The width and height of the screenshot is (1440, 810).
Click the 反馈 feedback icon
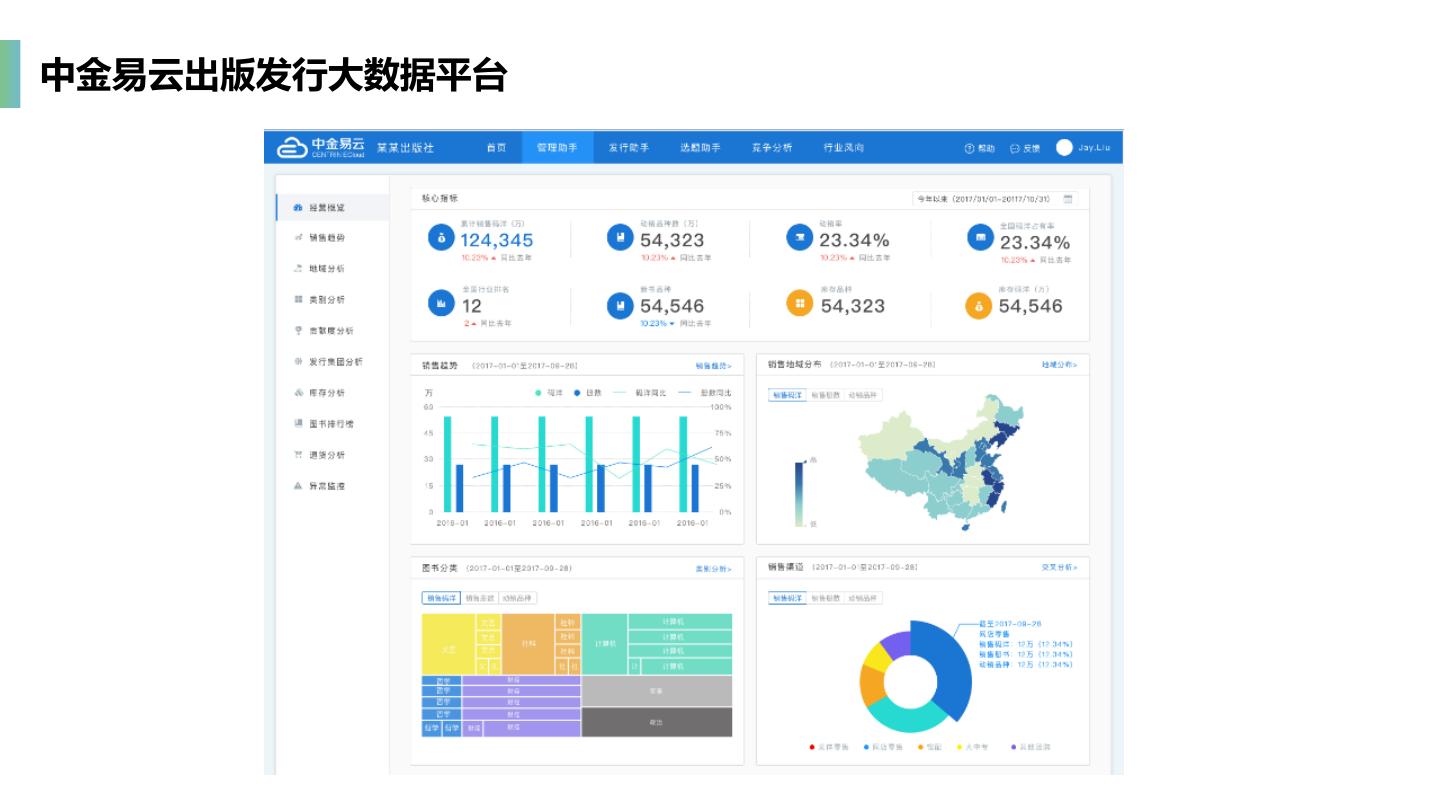click(x=1015, y=148)
